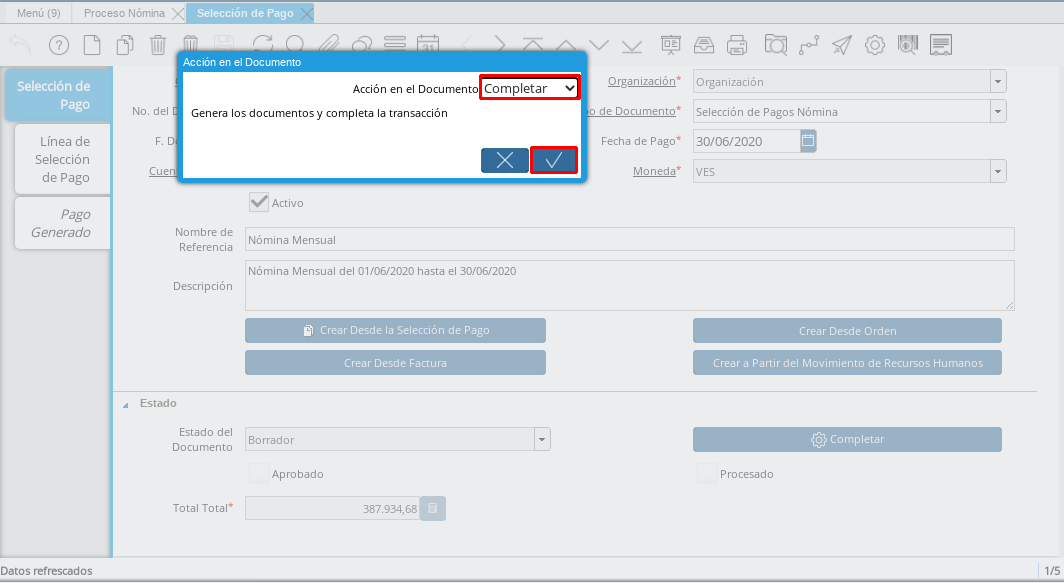Screen dimensions: 1064x583
Task: Switch to the Menú (9) tab
Action: click(x=39, y=13)
